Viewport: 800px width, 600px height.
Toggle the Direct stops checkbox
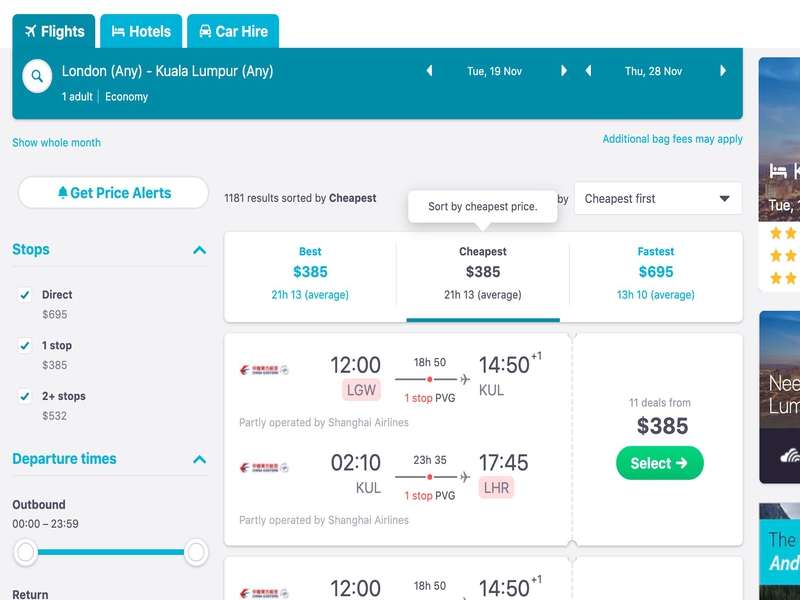(x=24, y=295)
